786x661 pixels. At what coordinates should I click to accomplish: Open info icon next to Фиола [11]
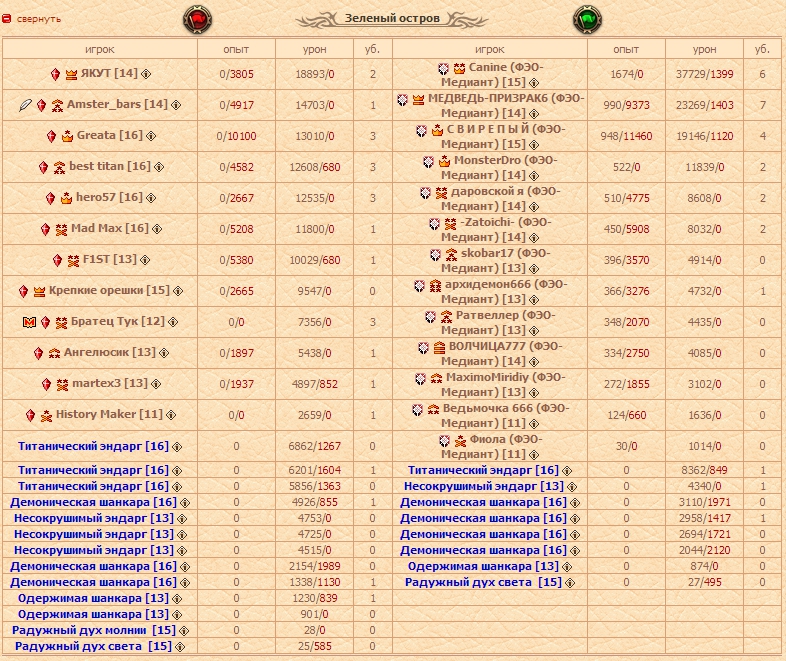534,455
